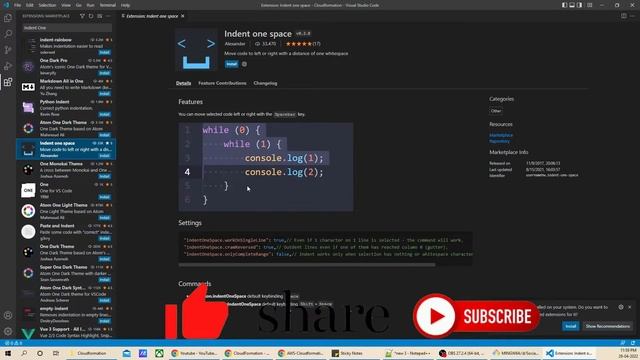
Task: Click the Indent one space extension logo
Action: tap(196, 50)
